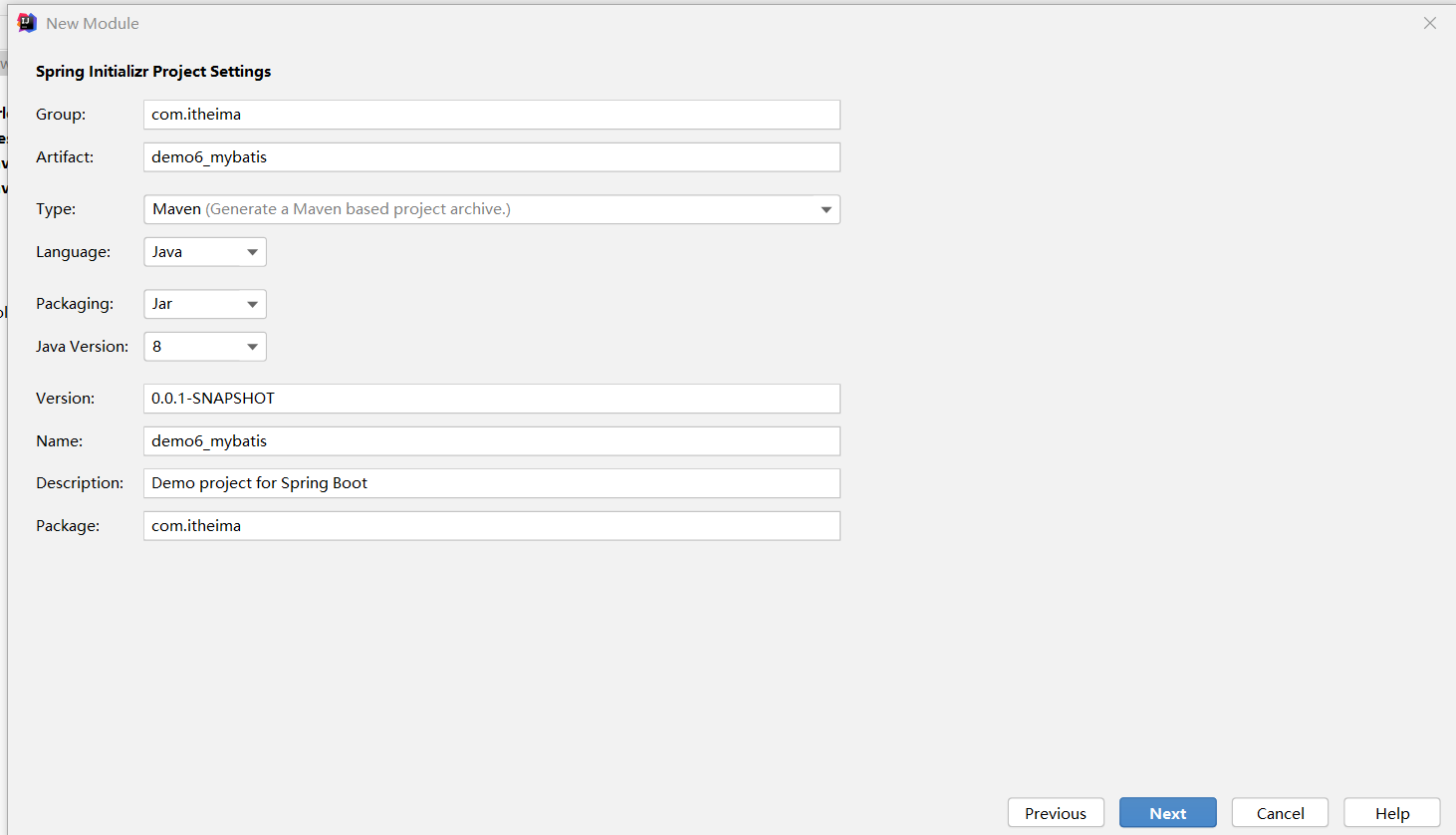Screen dimensions: 1456x835
Task: Expand the Language dropdown set to Java
Action: pos(205,252)
